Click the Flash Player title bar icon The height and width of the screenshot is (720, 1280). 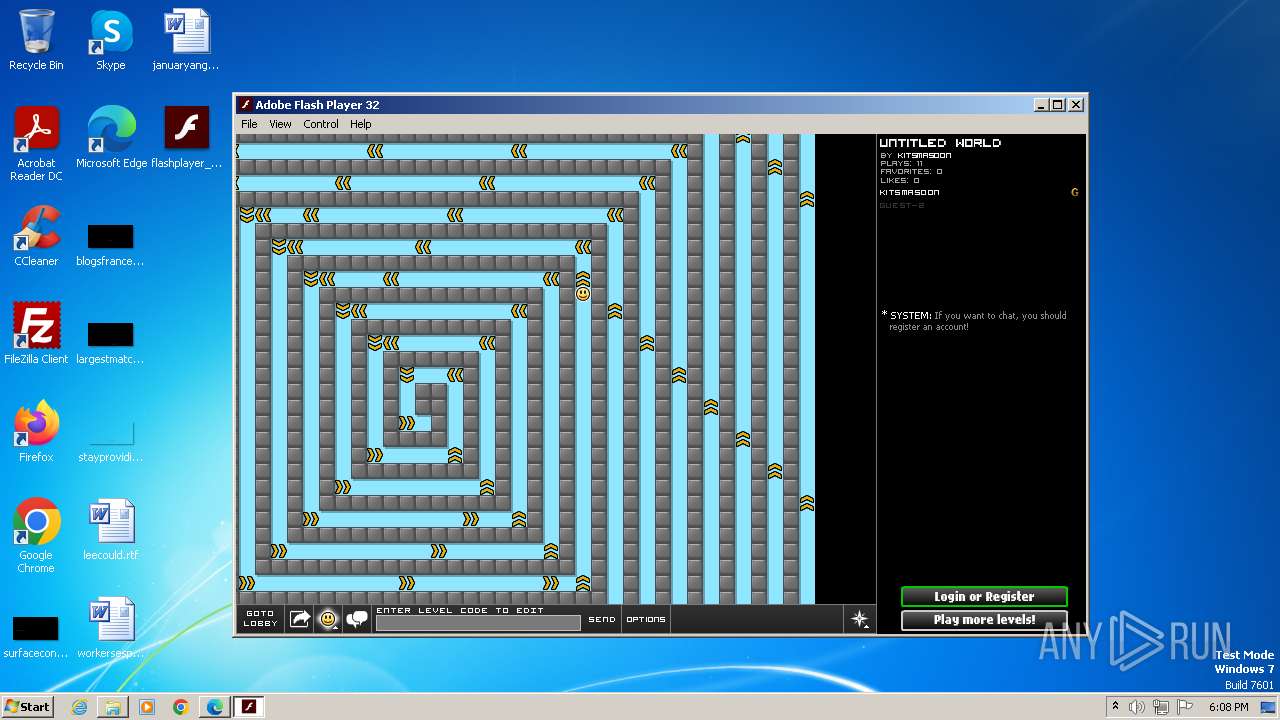point(246,105)
